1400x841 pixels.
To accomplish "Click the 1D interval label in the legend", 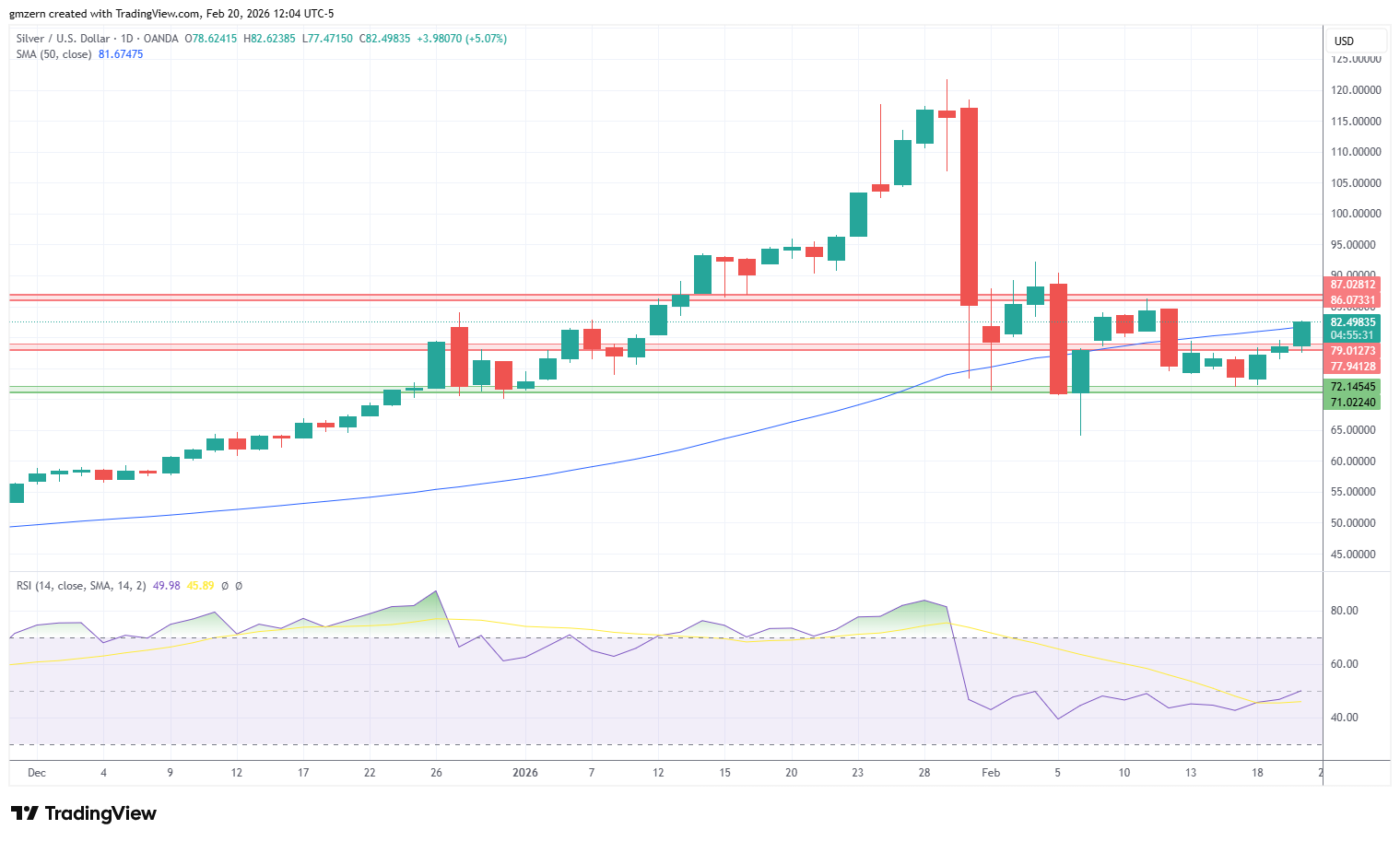I will (125, 39).
